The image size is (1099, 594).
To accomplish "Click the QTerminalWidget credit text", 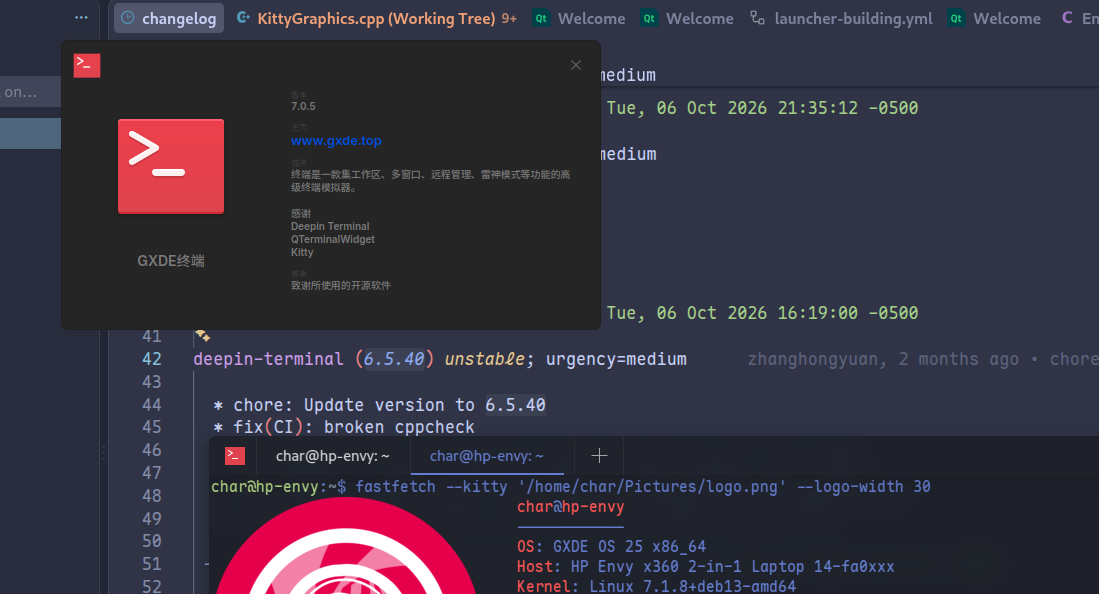I will (333, 239).
